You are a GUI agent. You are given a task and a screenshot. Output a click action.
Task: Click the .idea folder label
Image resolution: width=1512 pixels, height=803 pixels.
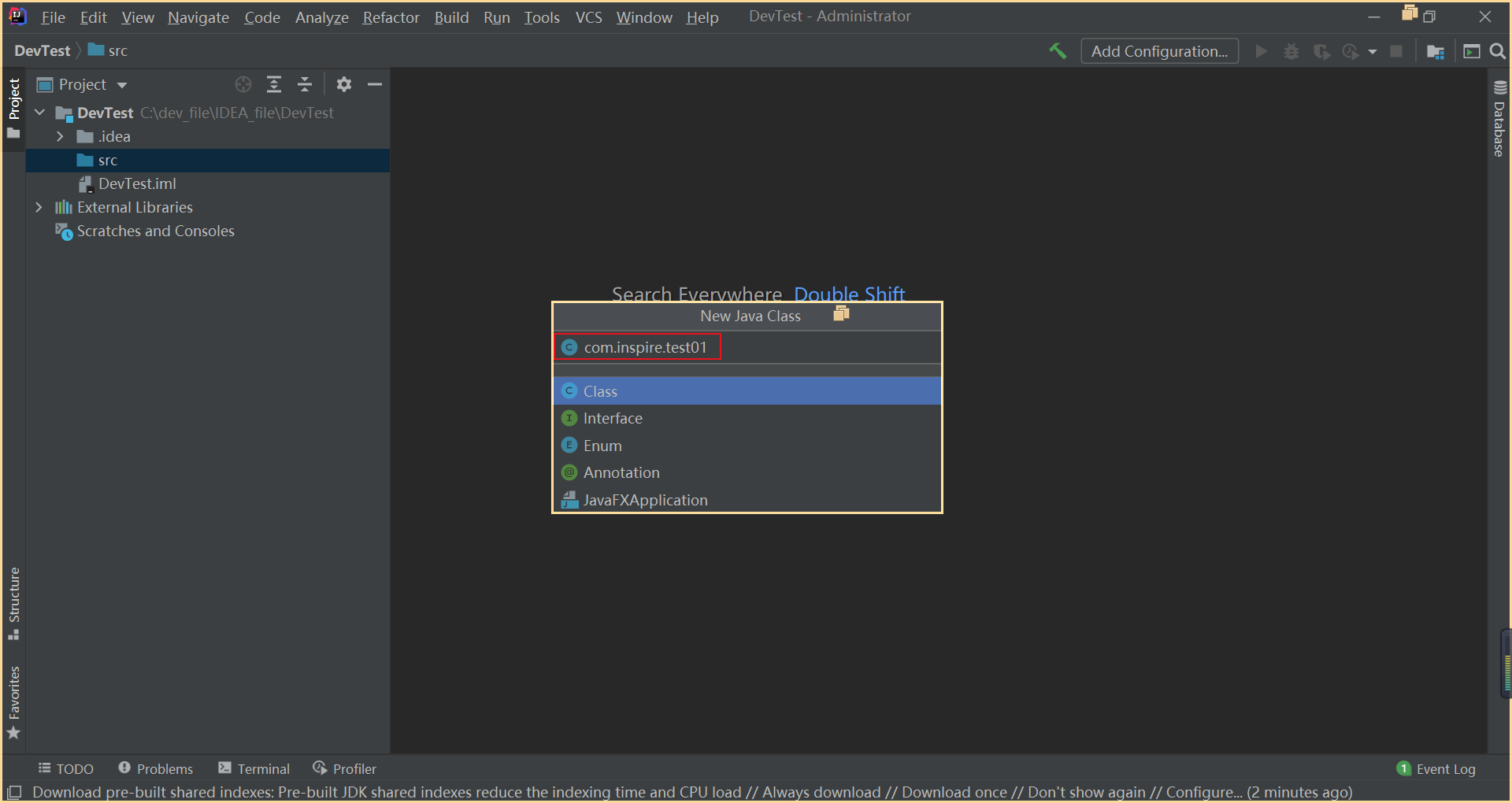click(x=114, y=136)
